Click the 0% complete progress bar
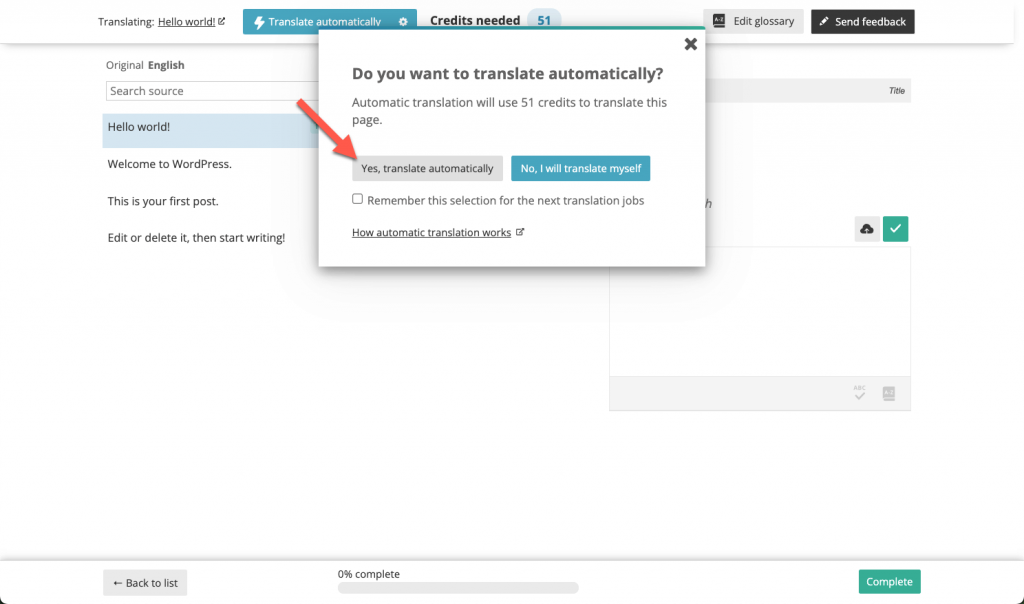Viewport: 1024px width, 604px height. coord(457,588)
